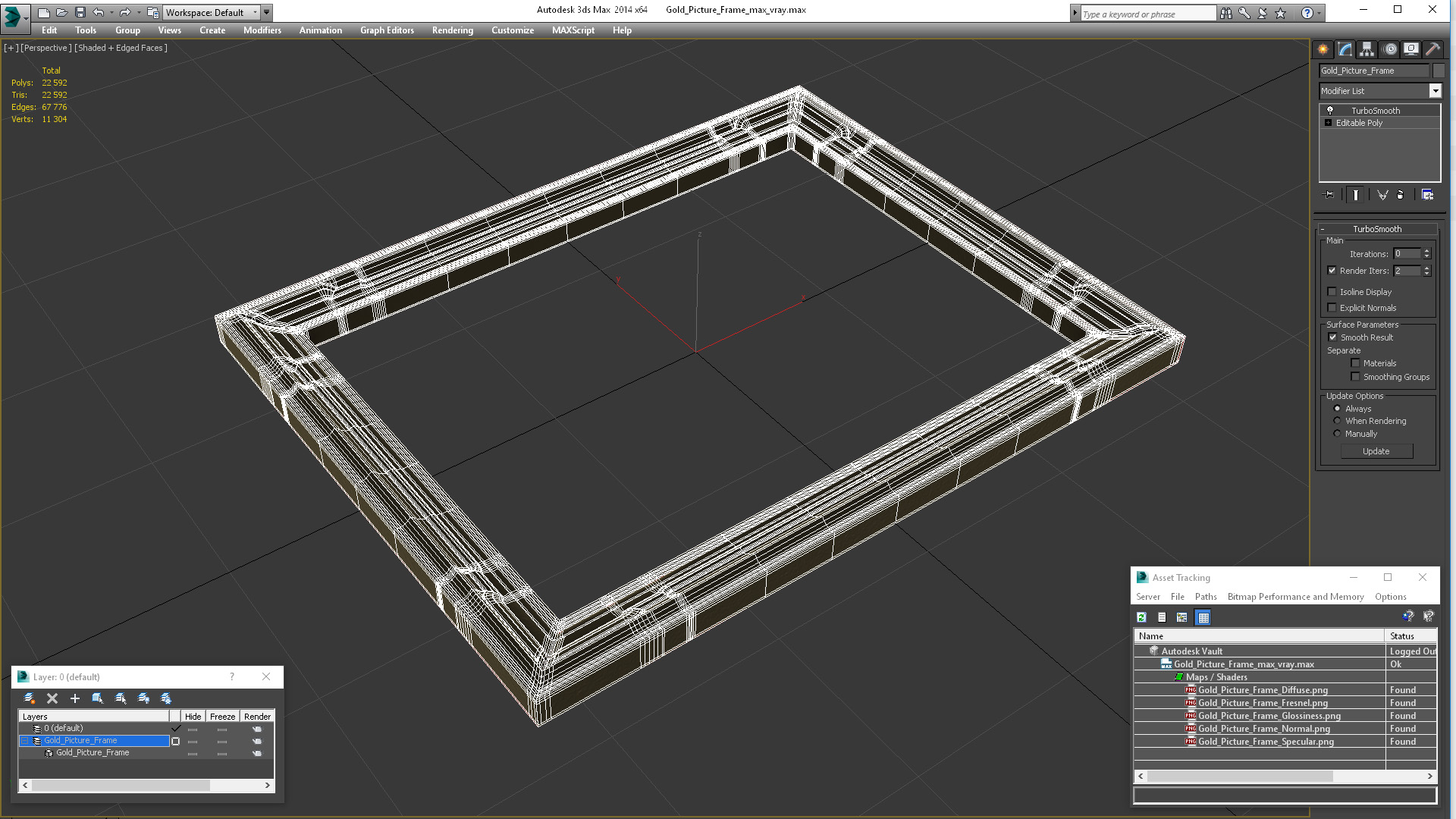Click the object color swatch beside name

pyautogui.click(x=1438, y=71)
